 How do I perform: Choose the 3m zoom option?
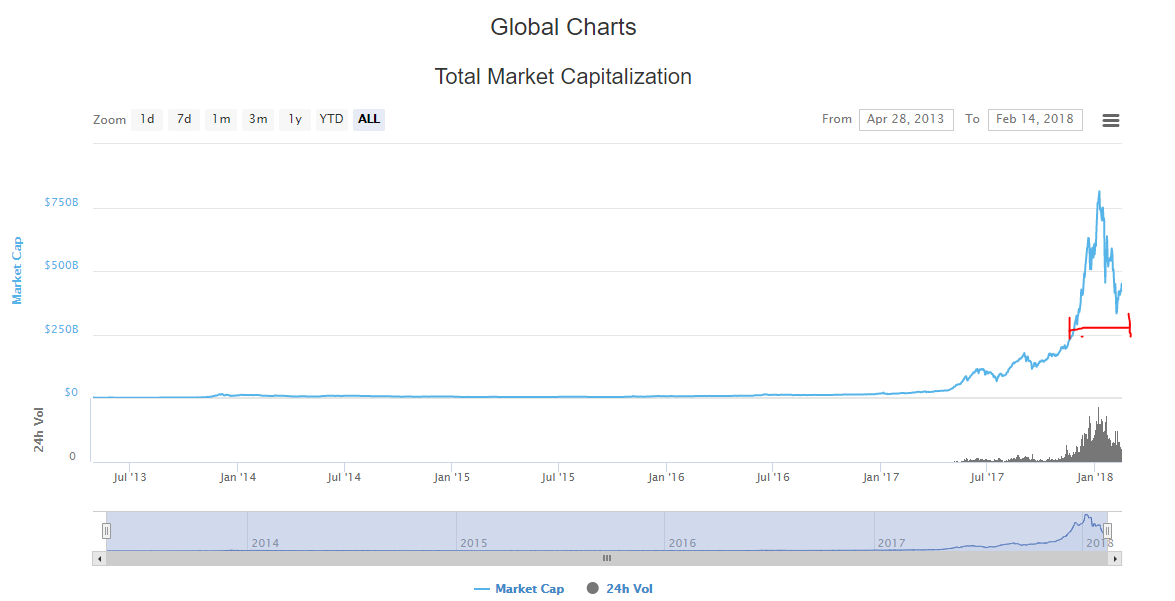pos(258,120)
